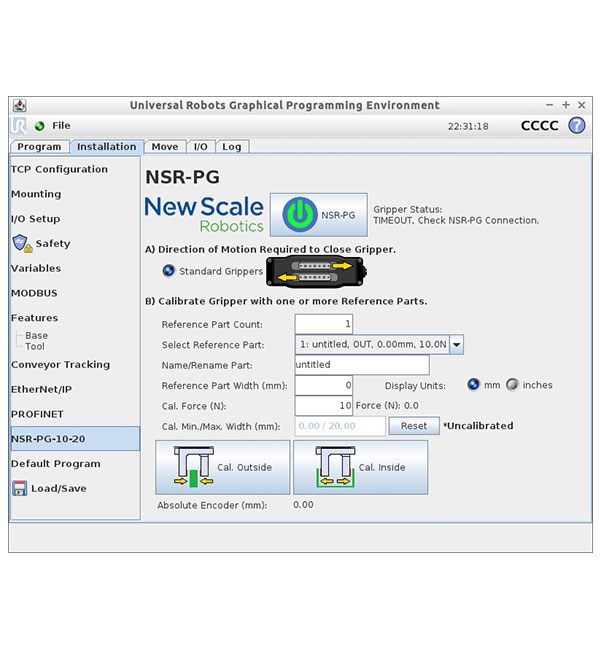
Task: Click Reference Part Width field
Action: (323, 385)
